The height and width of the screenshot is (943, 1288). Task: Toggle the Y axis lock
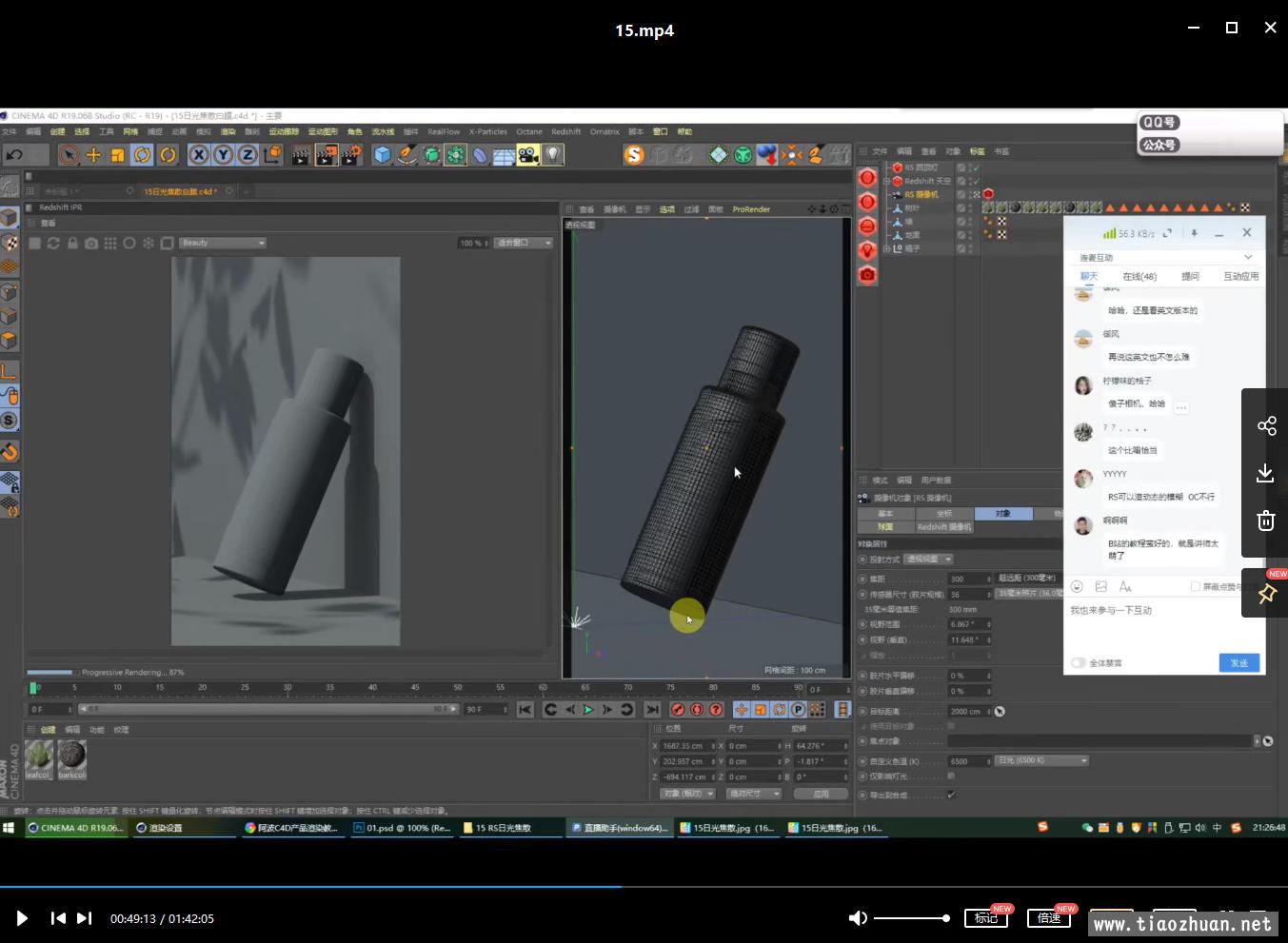pos(223,154)
